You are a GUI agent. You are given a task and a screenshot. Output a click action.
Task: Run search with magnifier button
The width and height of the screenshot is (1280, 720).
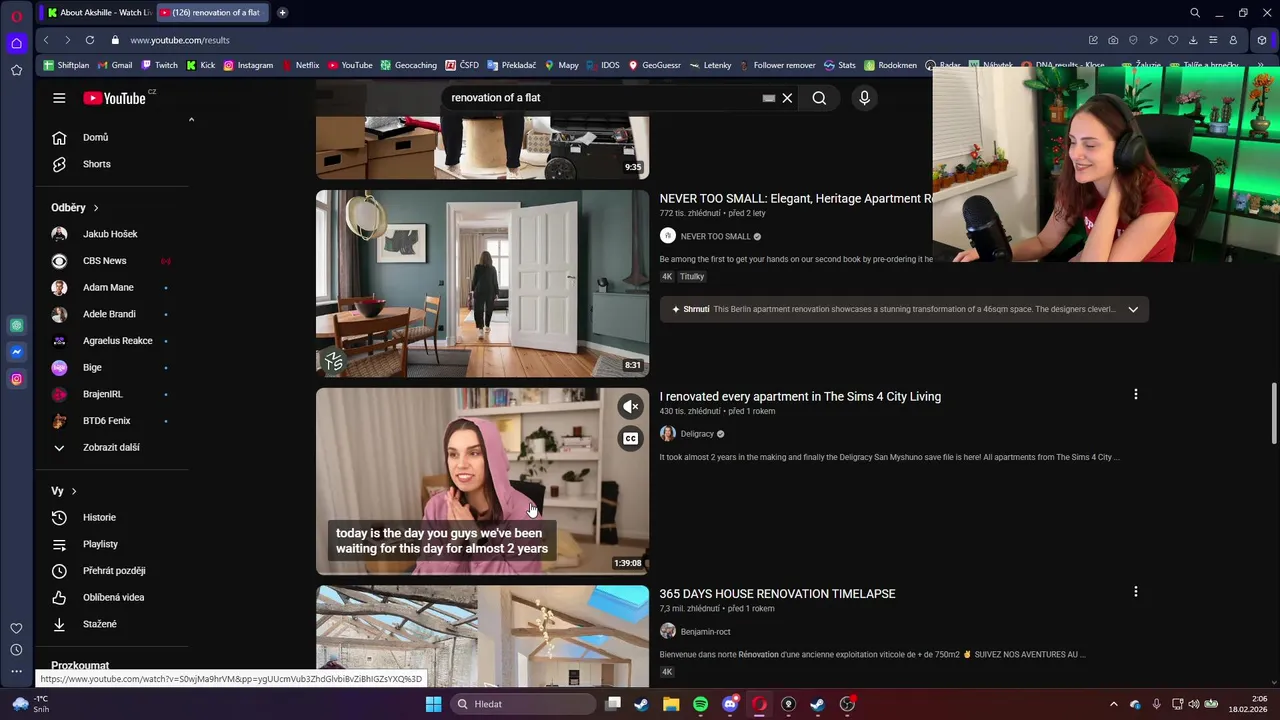pos(819,98)
